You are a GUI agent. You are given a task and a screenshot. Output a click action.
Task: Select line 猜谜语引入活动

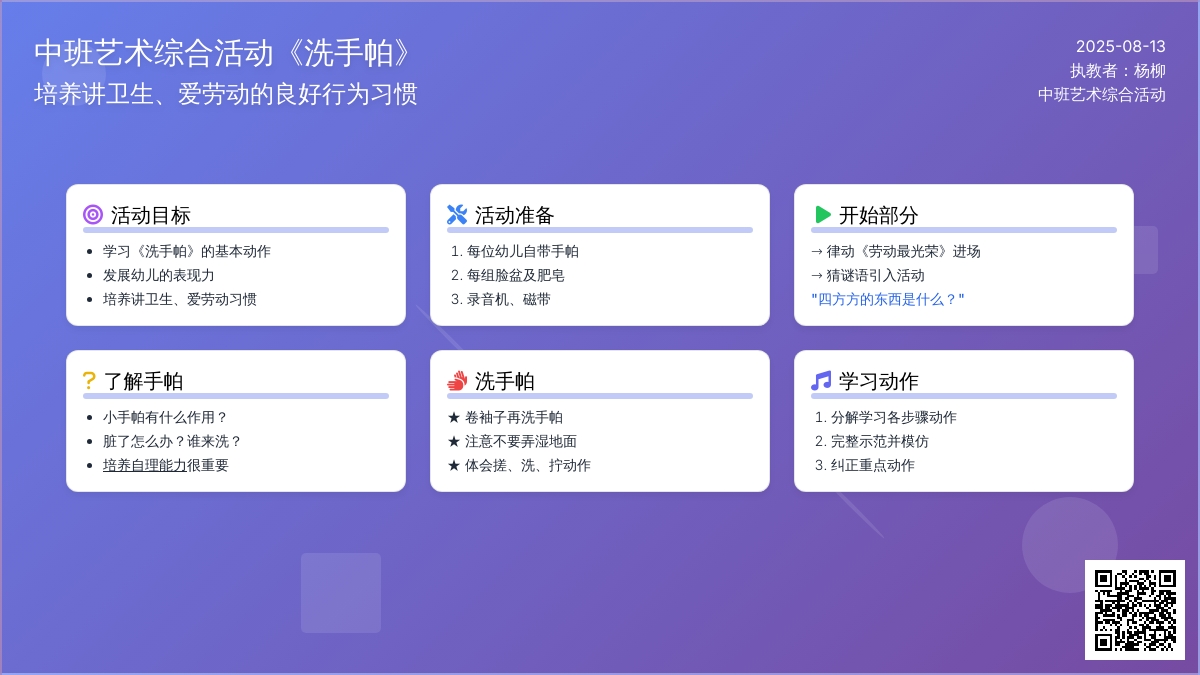coord(868,275)
